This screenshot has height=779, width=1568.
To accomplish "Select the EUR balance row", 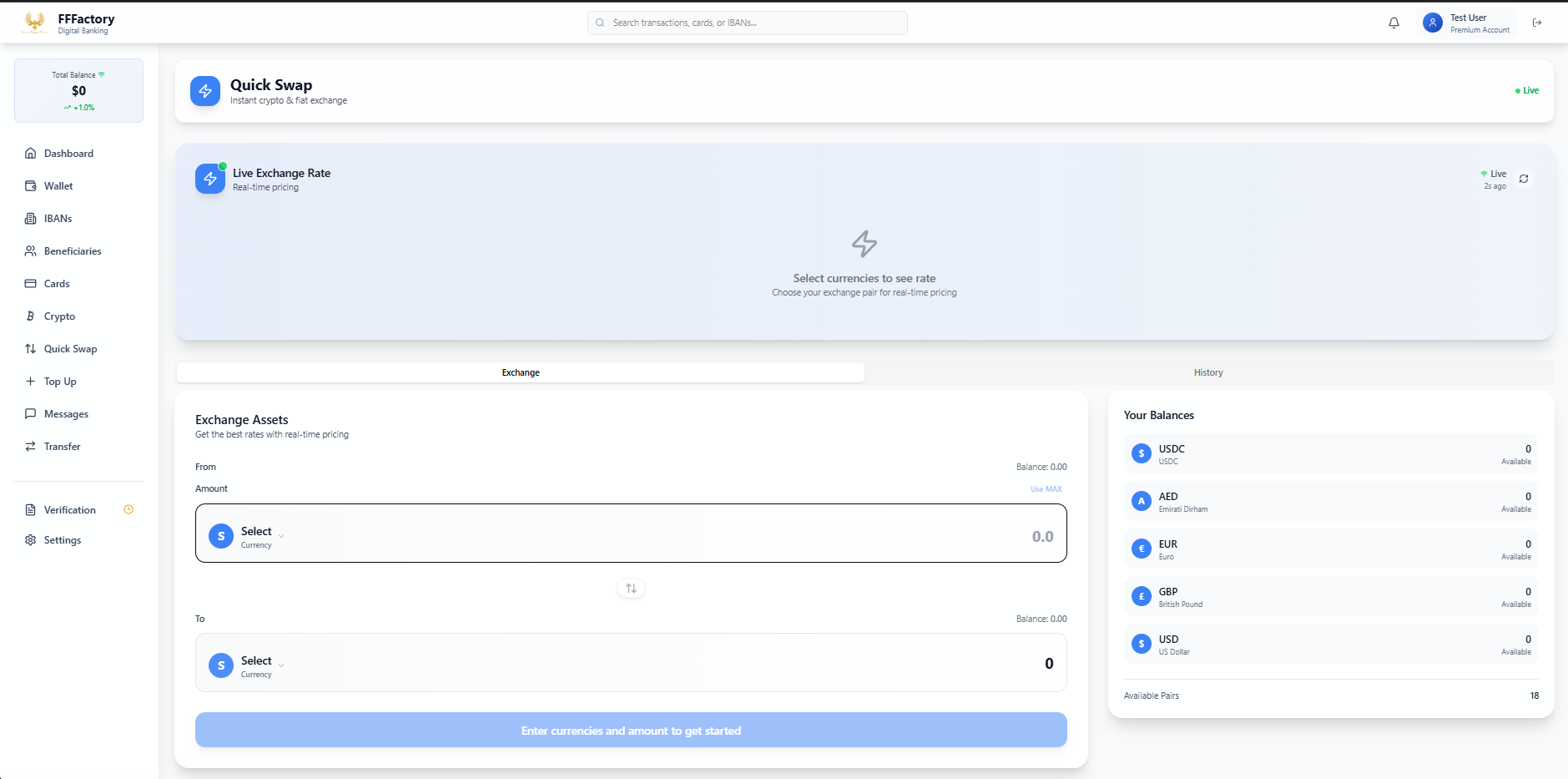I will click(x=1330, y=549).
